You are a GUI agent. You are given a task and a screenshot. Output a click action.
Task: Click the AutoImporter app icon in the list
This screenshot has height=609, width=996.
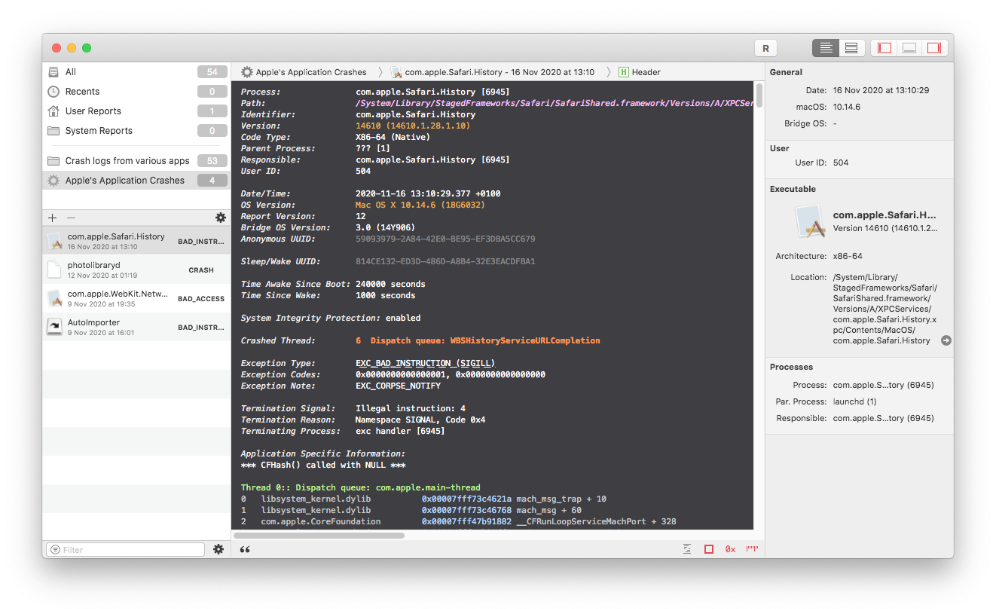coord(55,327)
